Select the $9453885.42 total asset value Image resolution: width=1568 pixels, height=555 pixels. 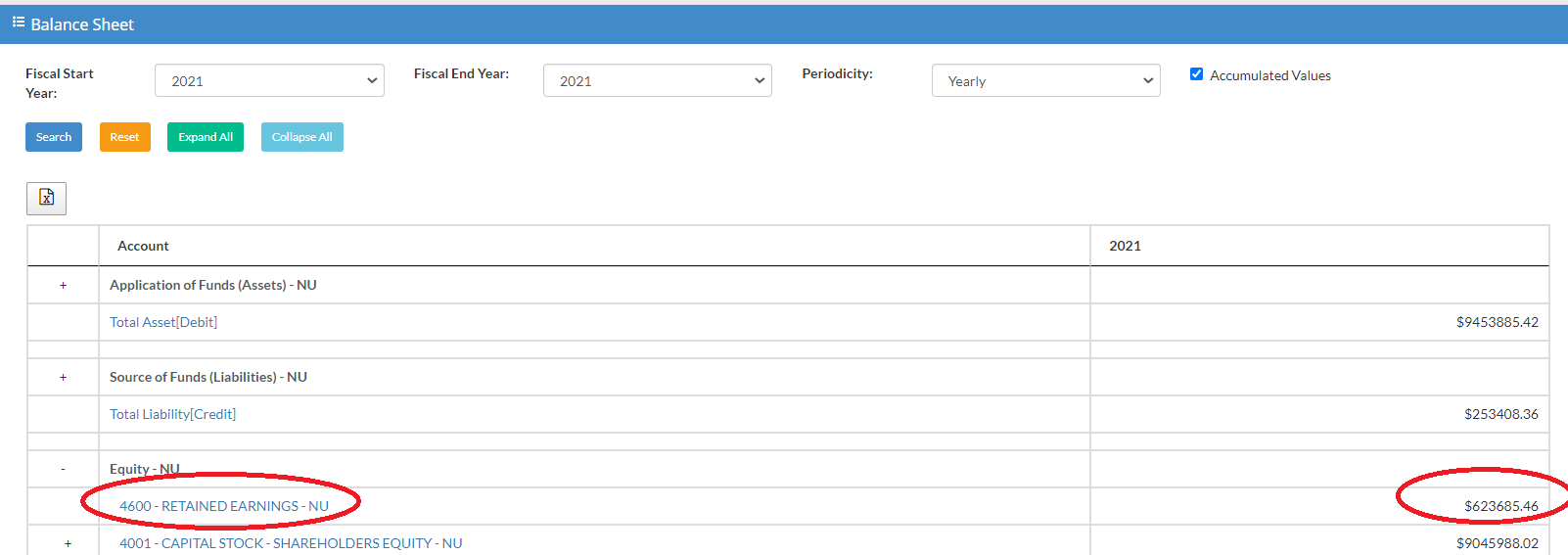(1497, 322)
